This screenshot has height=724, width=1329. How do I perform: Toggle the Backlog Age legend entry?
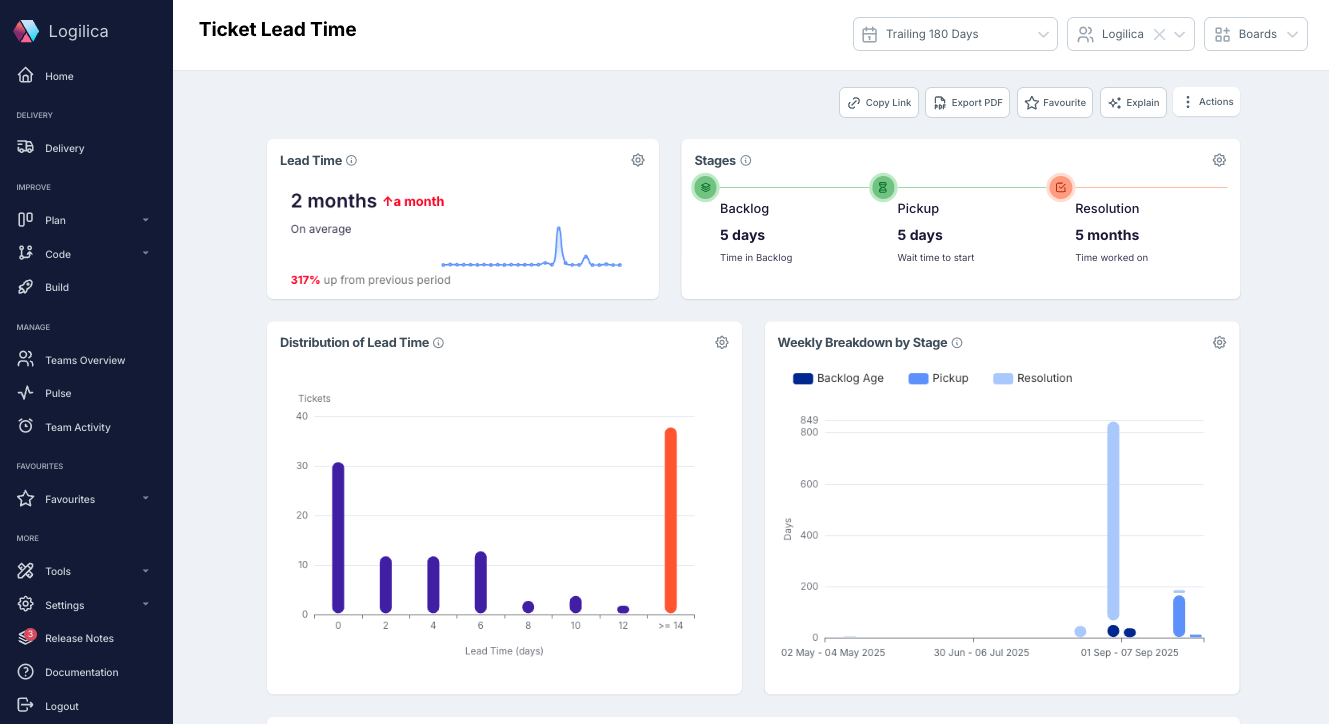coord(838,378)
